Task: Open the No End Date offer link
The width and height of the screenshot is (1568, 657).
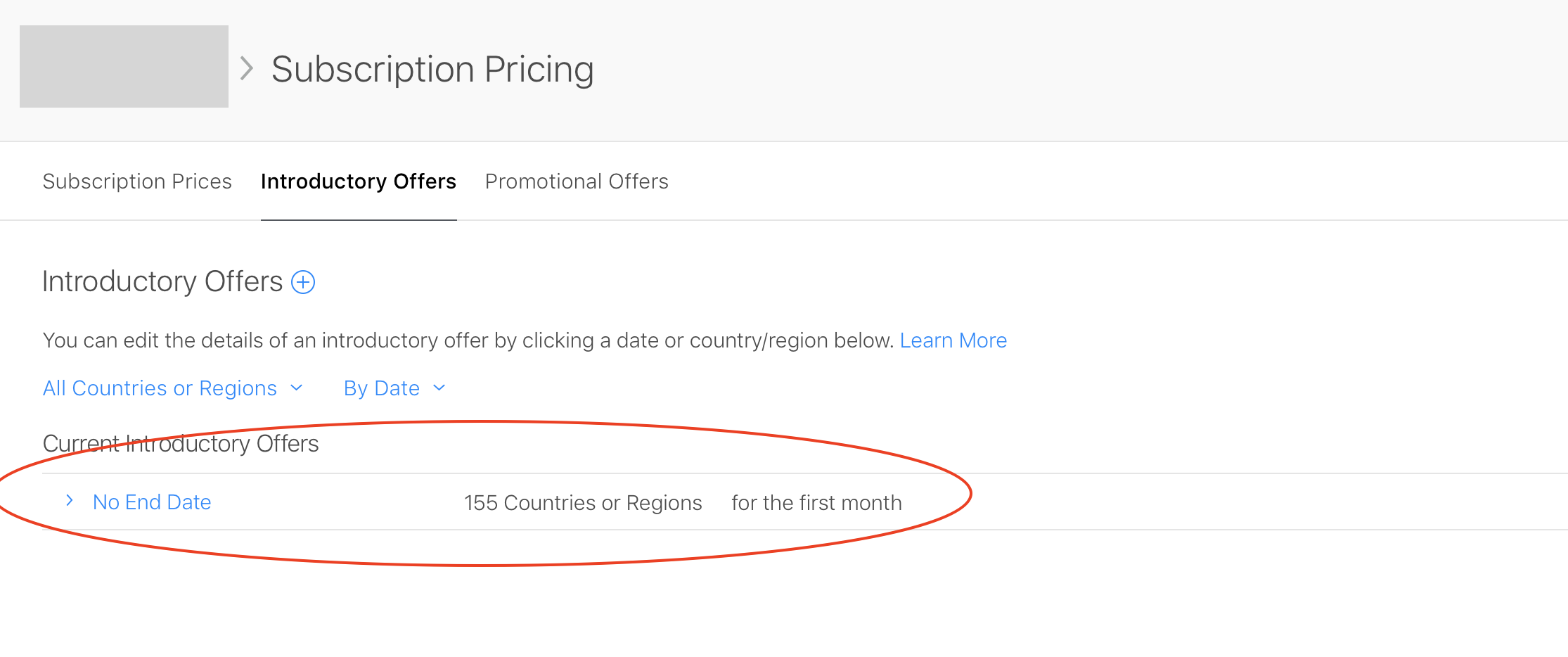Action: tap(152, 502)
